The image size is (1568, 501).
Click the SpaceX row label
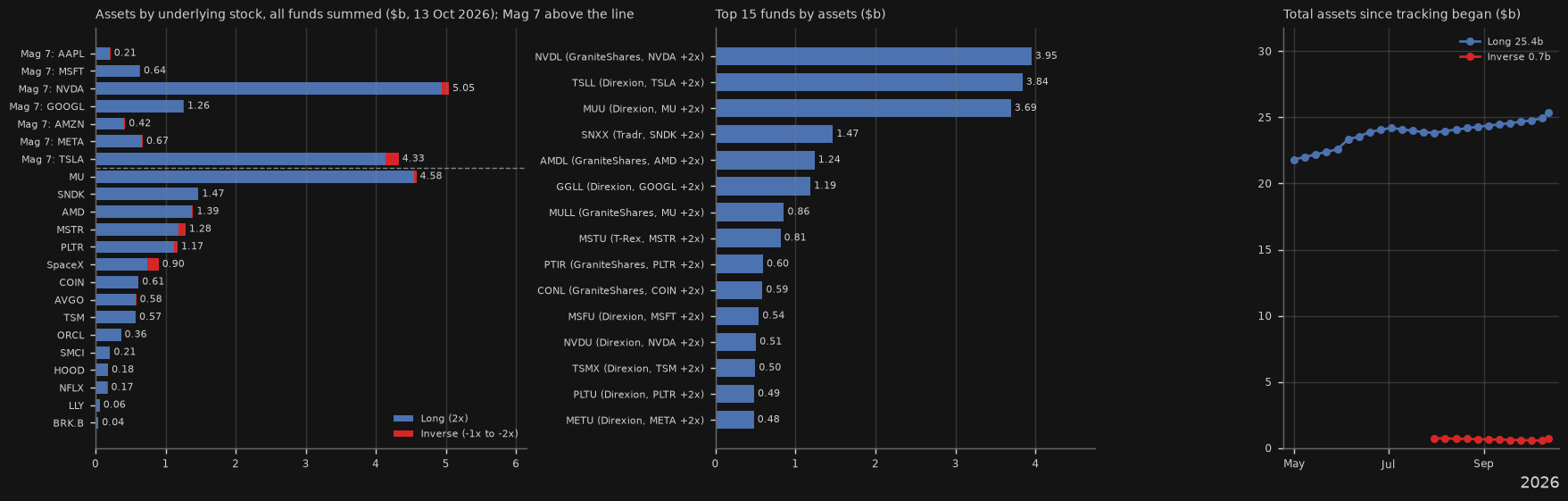65,265
